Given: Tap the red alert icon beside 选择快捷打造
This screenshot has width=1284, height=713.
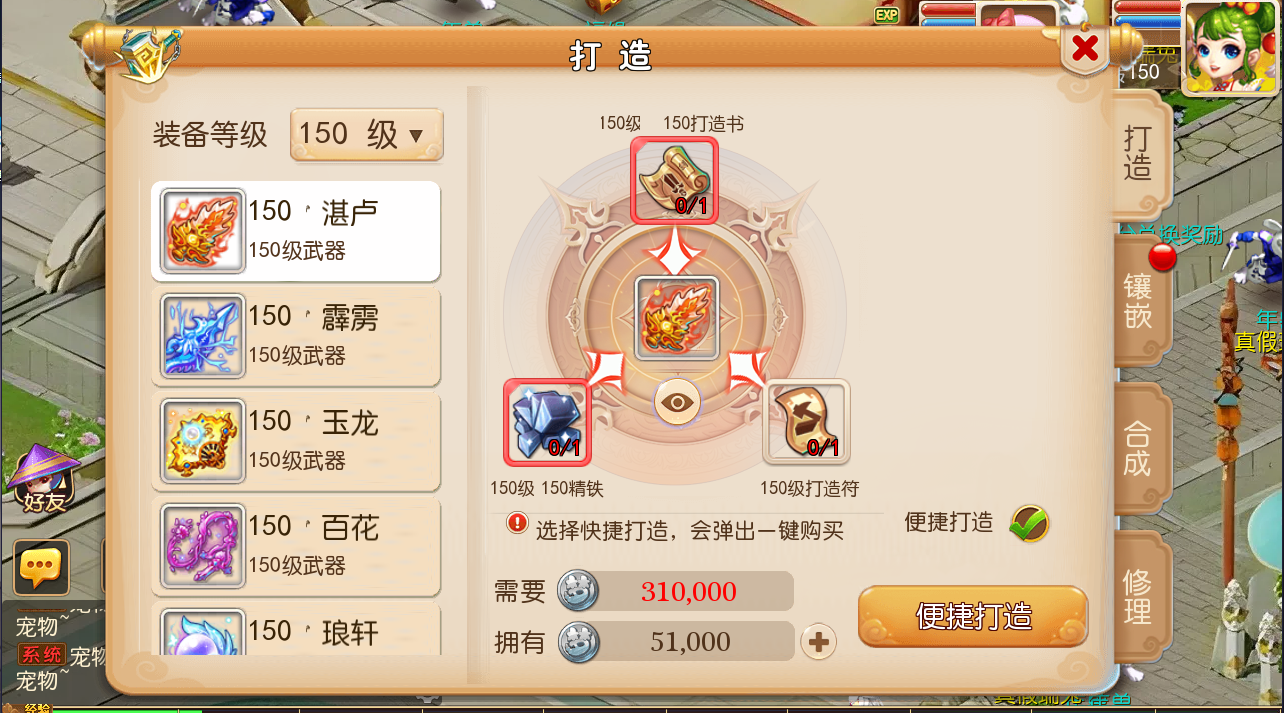Looking at the screenshot, I should [516, 523].
